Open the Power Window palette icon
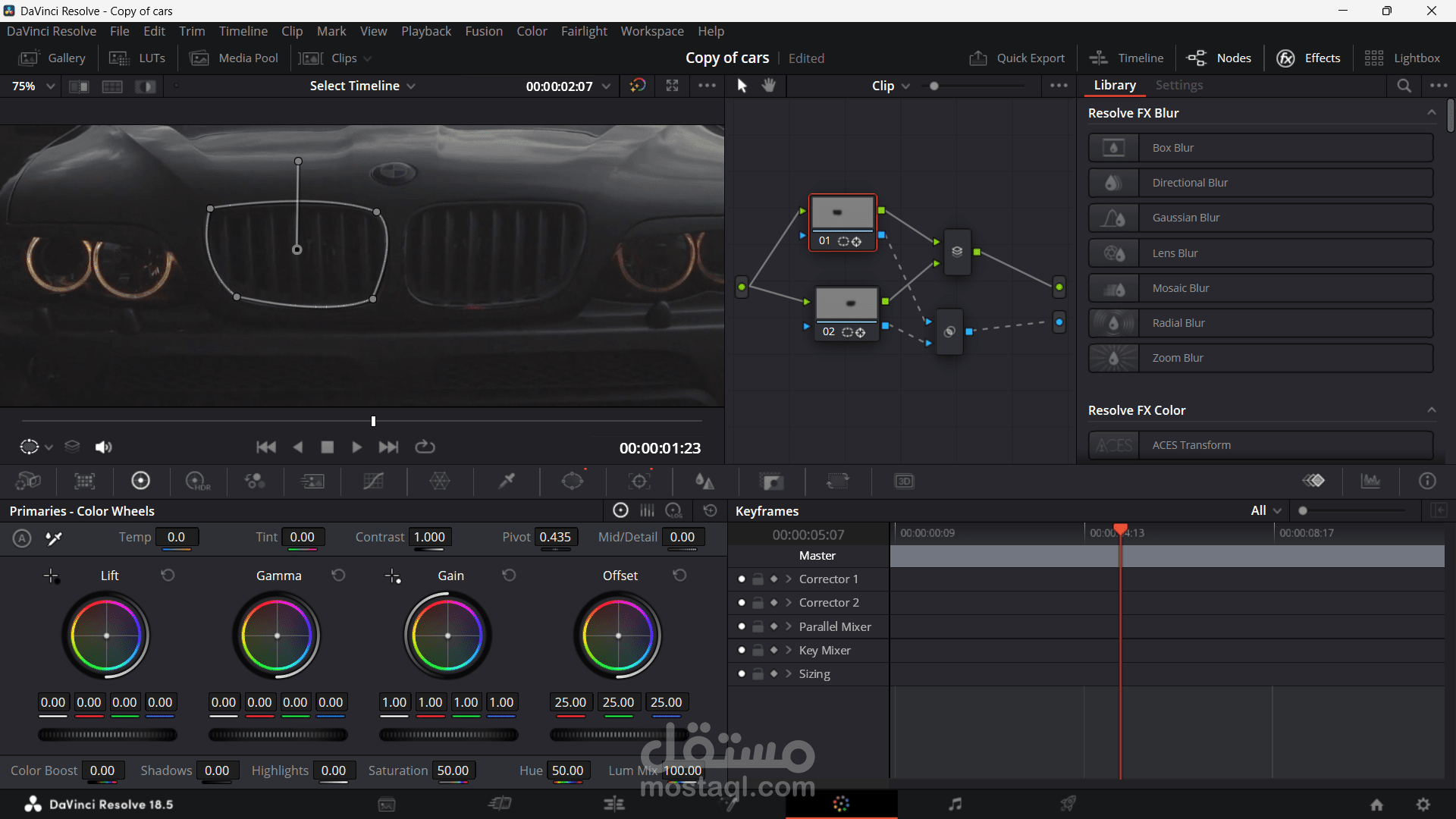The height and width of the screenshot is (819, 1456). point(573,482)
